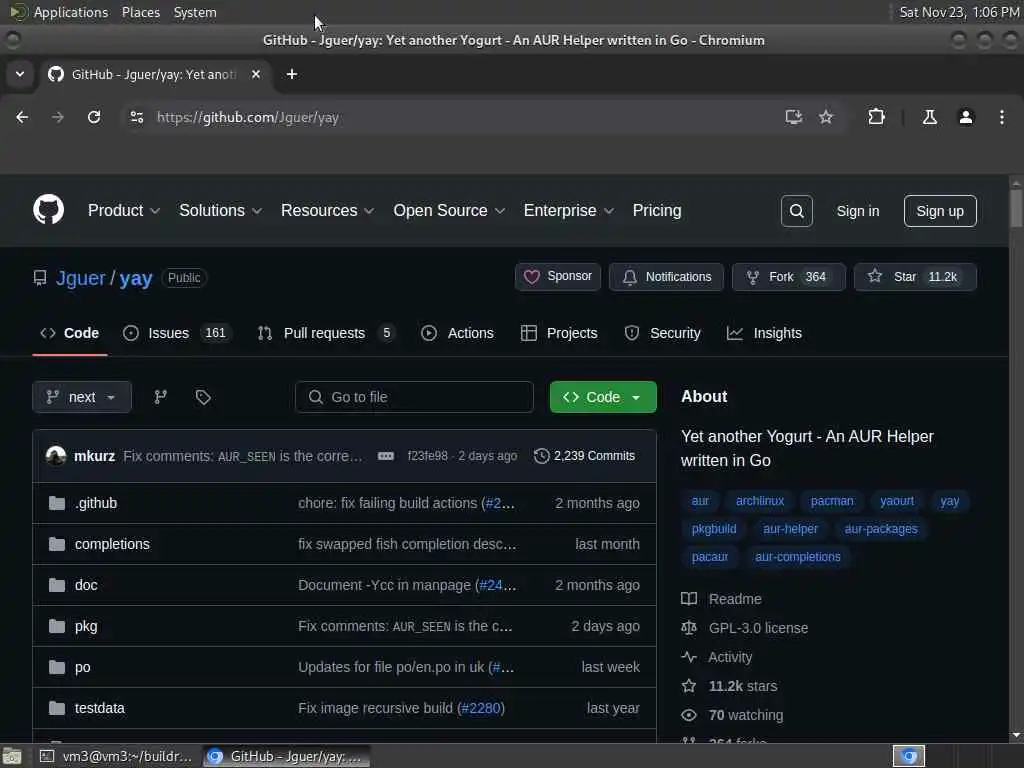1024x768 pixels.
Task: Click into Go to file search field
Action: pyautogui.click(x=414, y=397)
